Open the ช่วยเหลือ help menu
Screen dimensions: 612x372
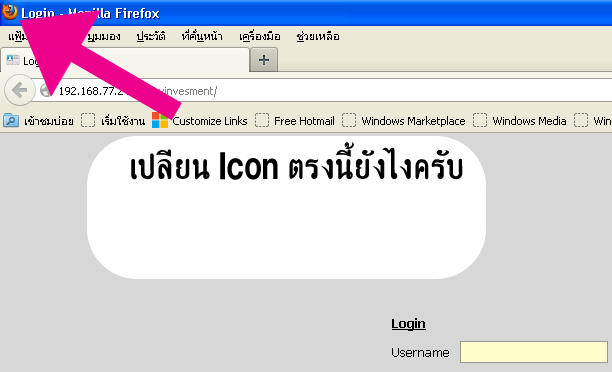[318, 36]
